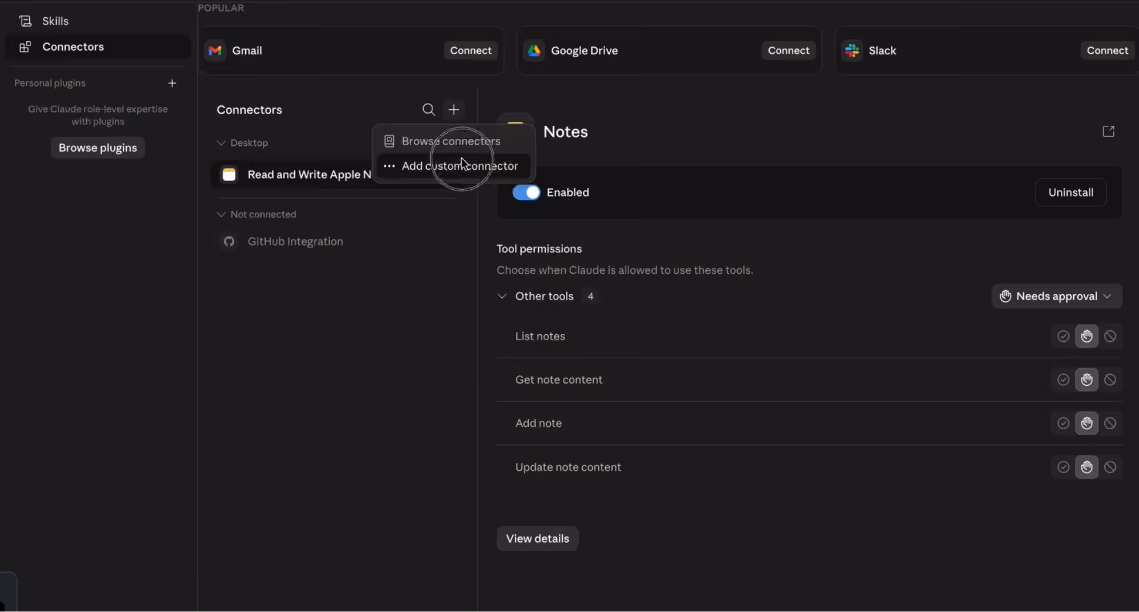This screenshot has width=1139, height=612.
Task: Click the Gmail logo icon
Action: pos(215,51)
